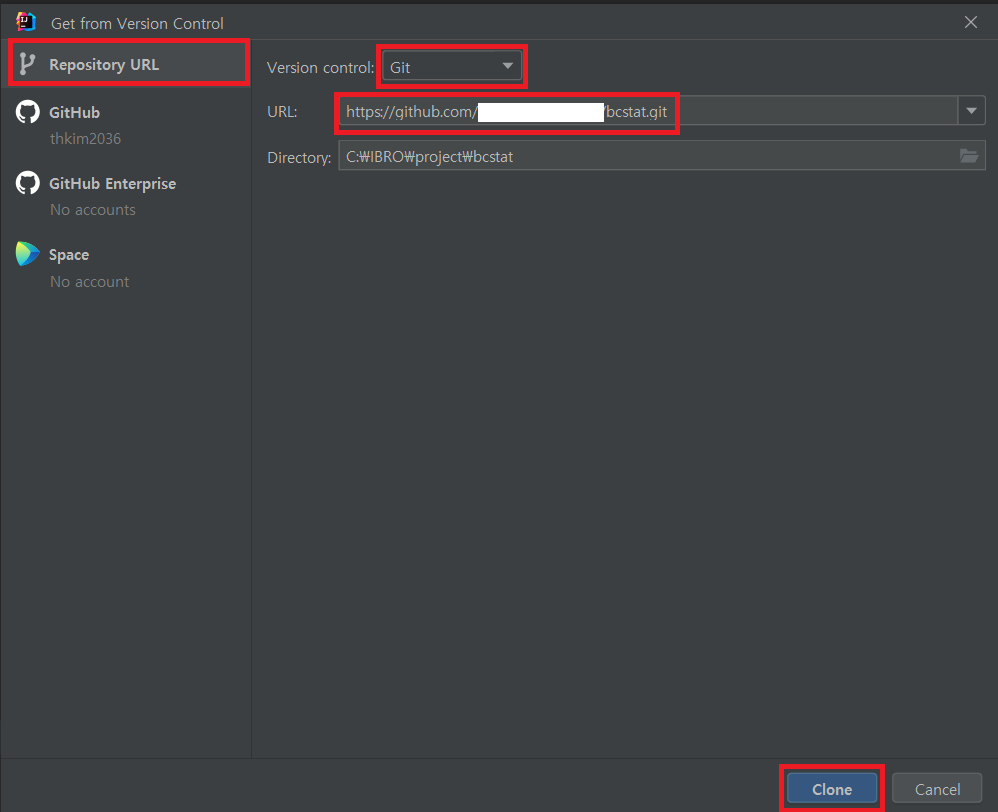
Task: Click the GitHub Enterprise octocat icon
Action: coord(27,183)
